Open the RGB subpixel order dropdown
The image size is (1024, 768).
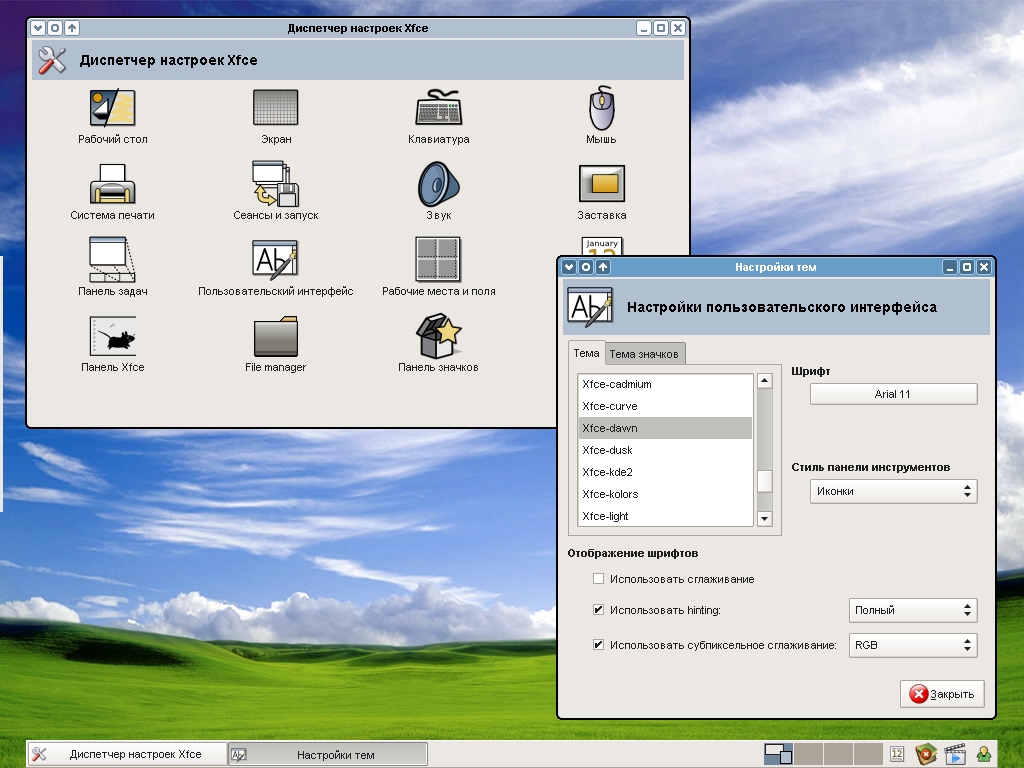click(x=913, y=645)
